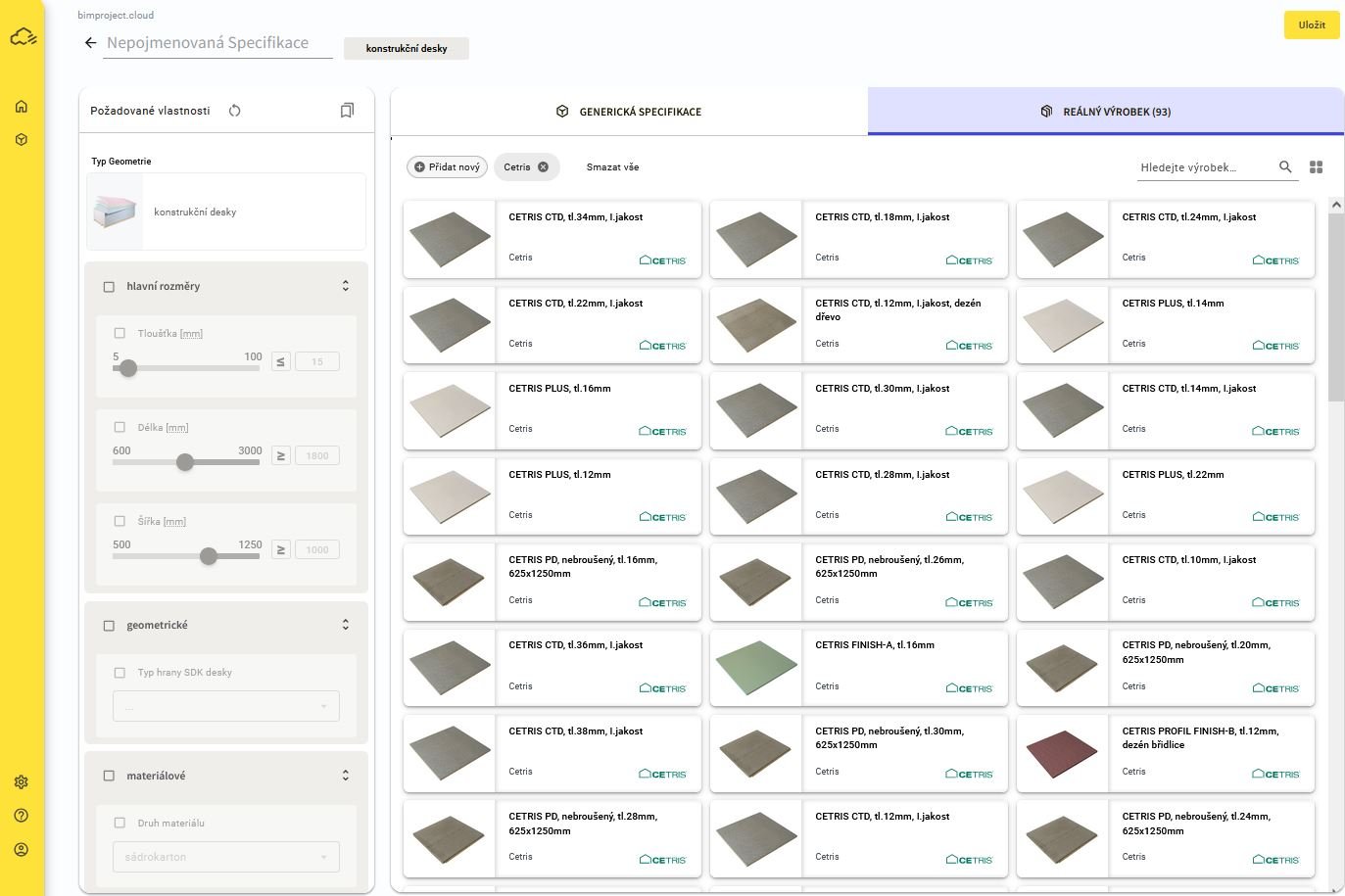The width and height of the screenshot is (1345, 896).
Task: Click greater-or-equal operator for Délka
Action: click(x=281, y=455)
